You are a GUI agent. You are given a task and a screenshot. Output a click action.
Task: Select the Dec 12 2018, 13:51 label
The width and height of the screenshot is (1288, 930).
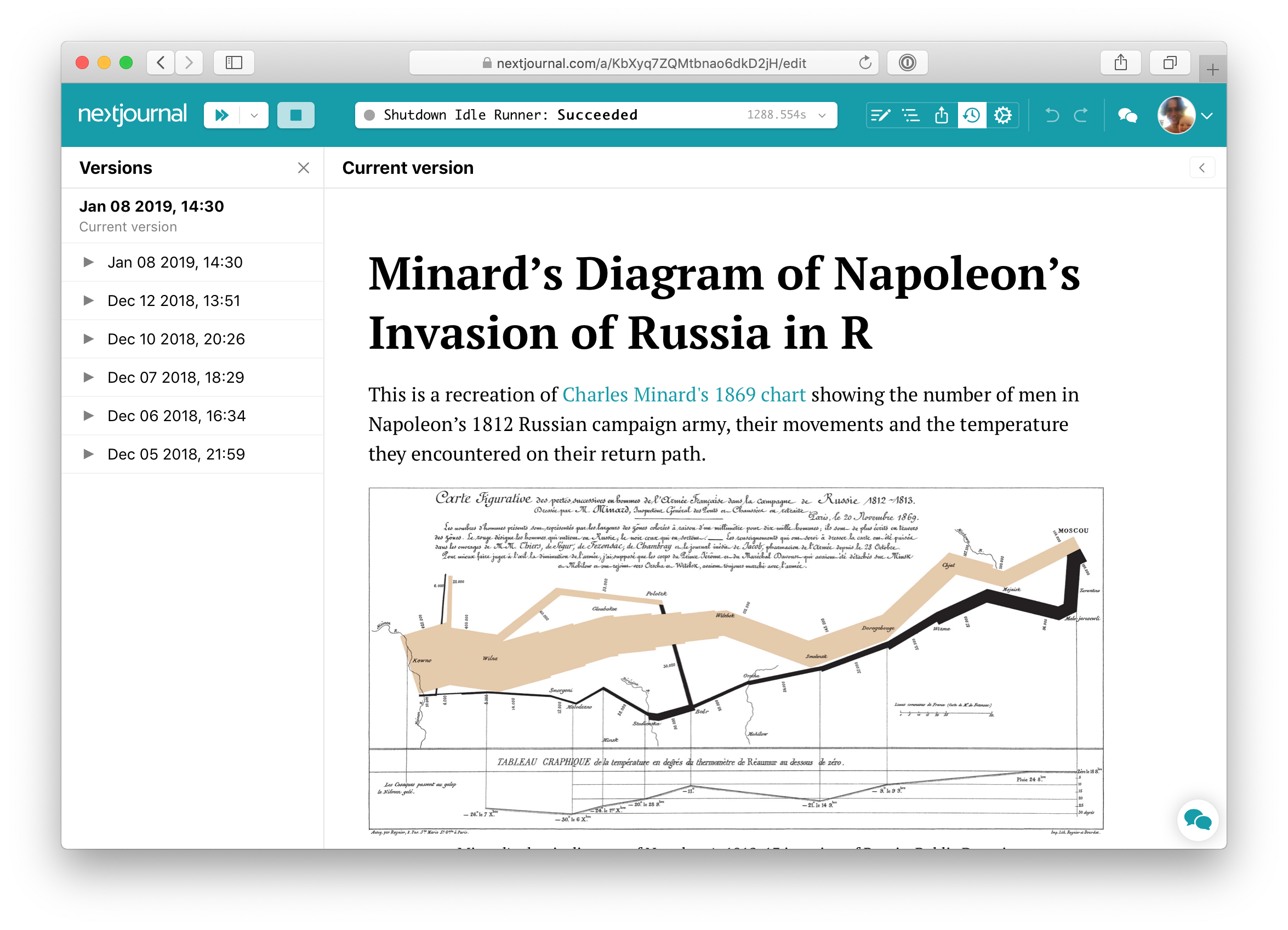click(174, 300)
